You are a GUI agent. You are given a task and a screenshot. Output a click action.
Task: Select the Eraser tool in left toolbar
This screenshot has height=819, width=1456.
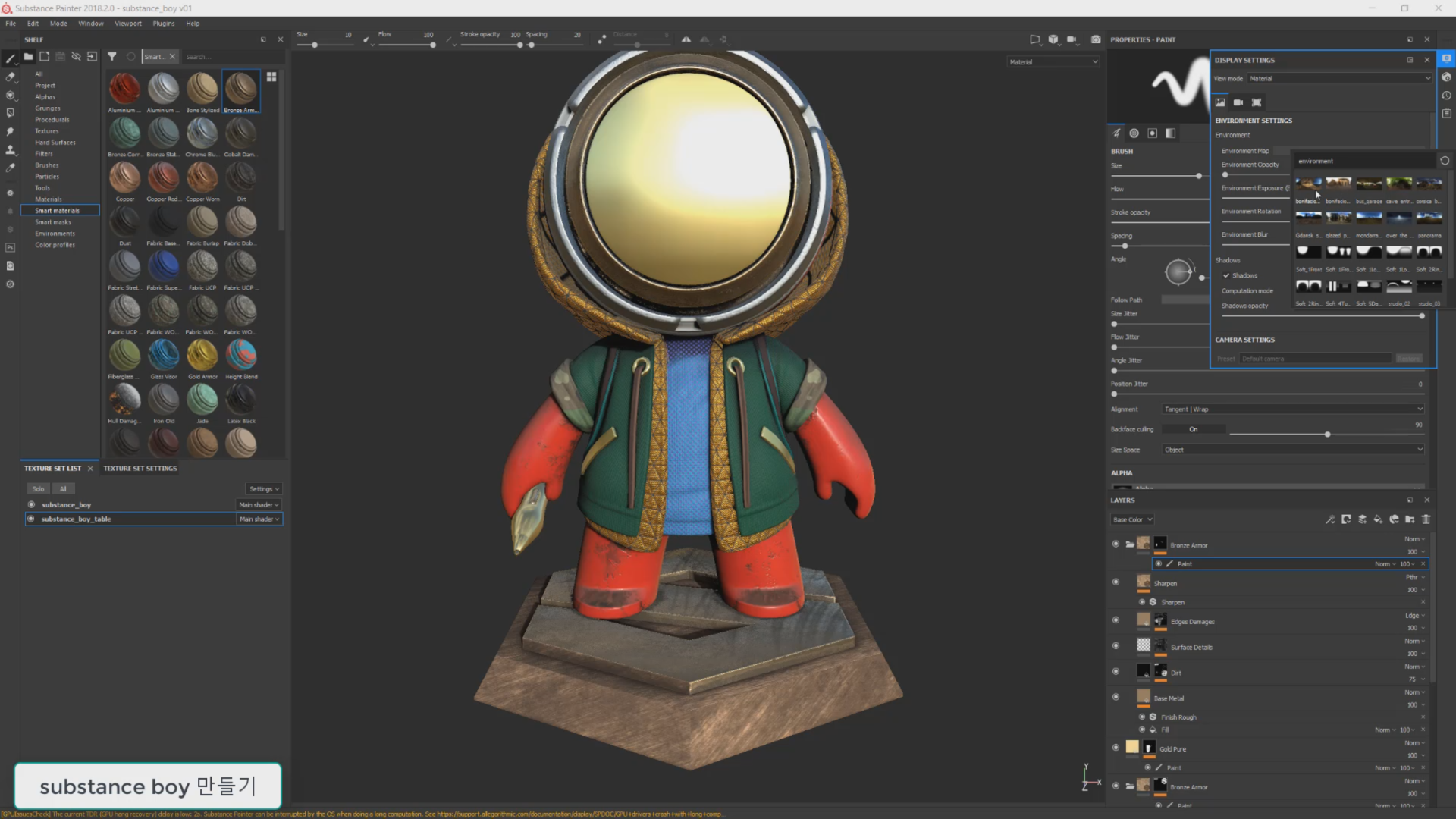10,77
